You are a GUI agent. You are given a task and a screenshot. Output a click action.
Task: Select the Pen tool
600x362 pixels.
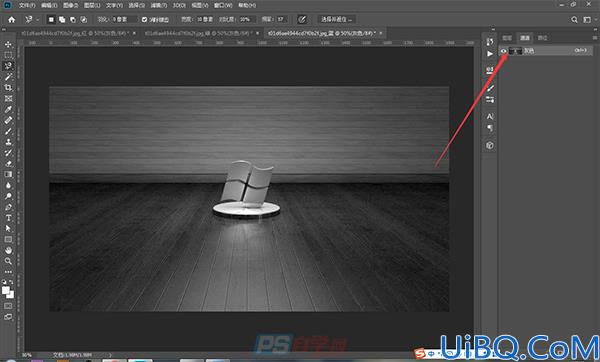pyautogui.click(x=8, y=207)
